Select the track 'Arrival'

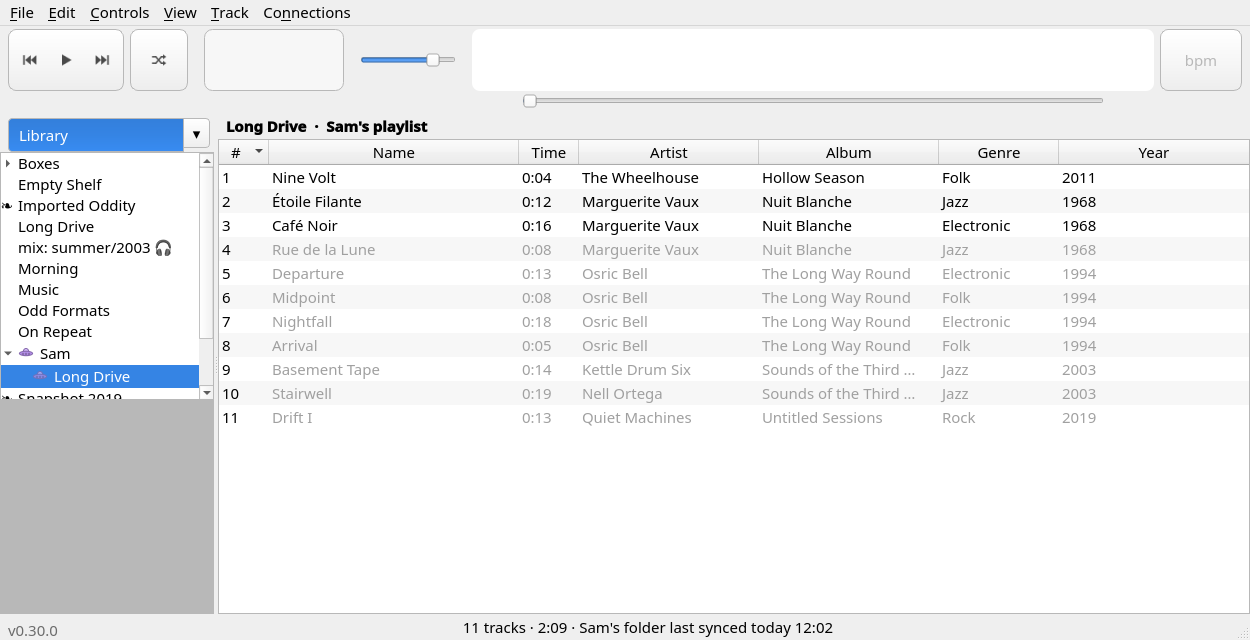pyautogui.click(x=733, y=346)
